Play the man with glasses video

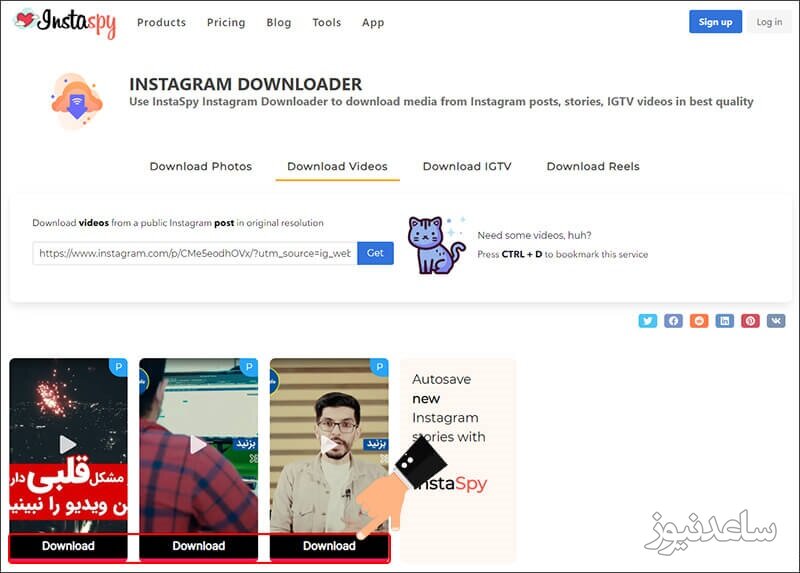(x=329, y=444)
